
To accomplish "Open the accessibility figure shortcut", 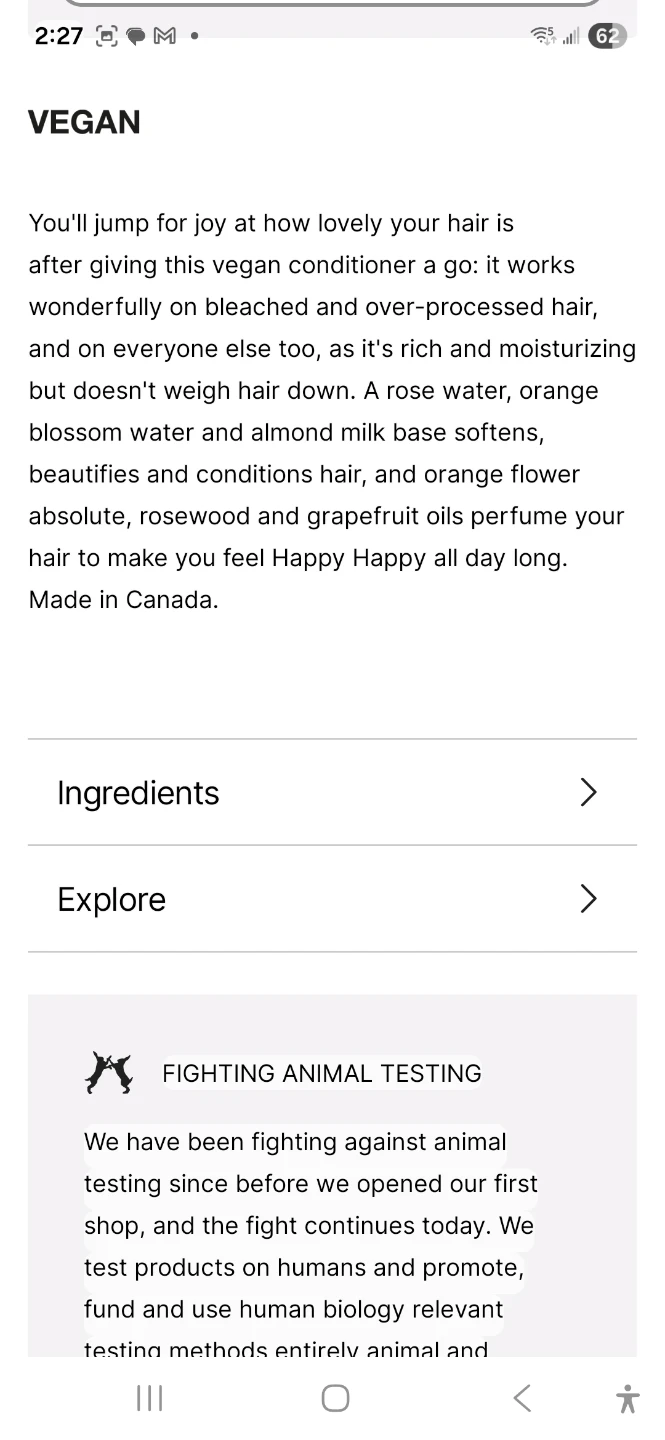I will 628,1398.
